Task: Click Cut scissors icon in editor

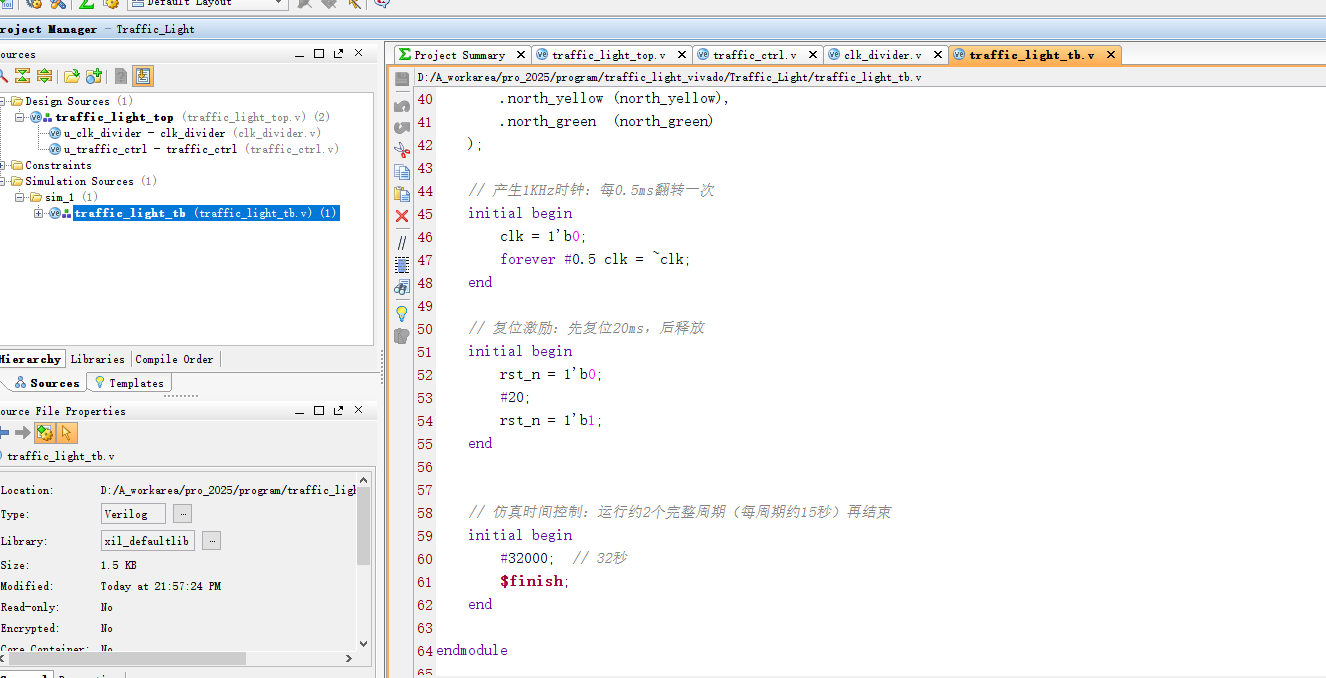Action: 402,150
